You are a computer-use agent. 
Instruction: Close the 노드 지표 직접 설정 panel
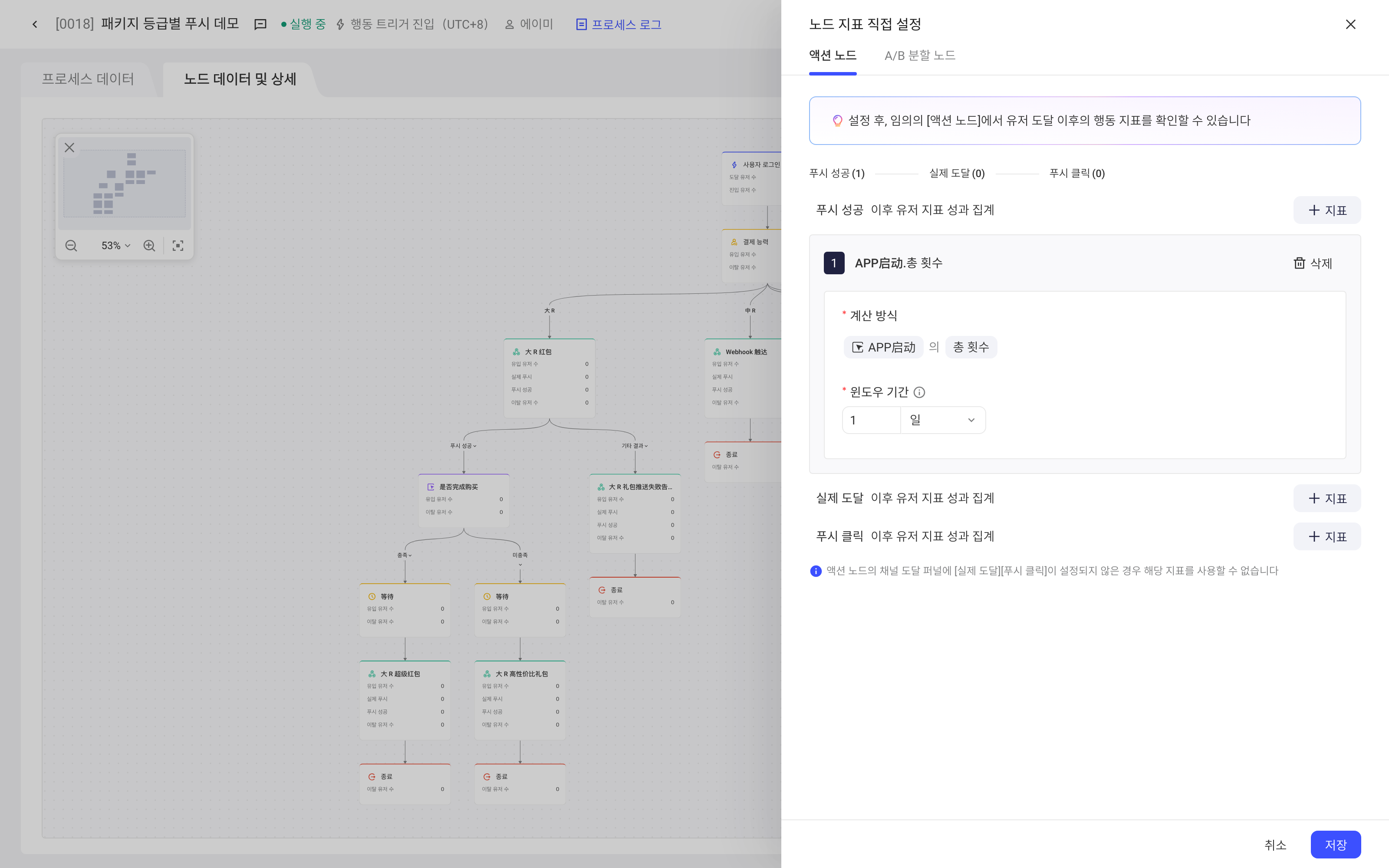coord(1350,24)
